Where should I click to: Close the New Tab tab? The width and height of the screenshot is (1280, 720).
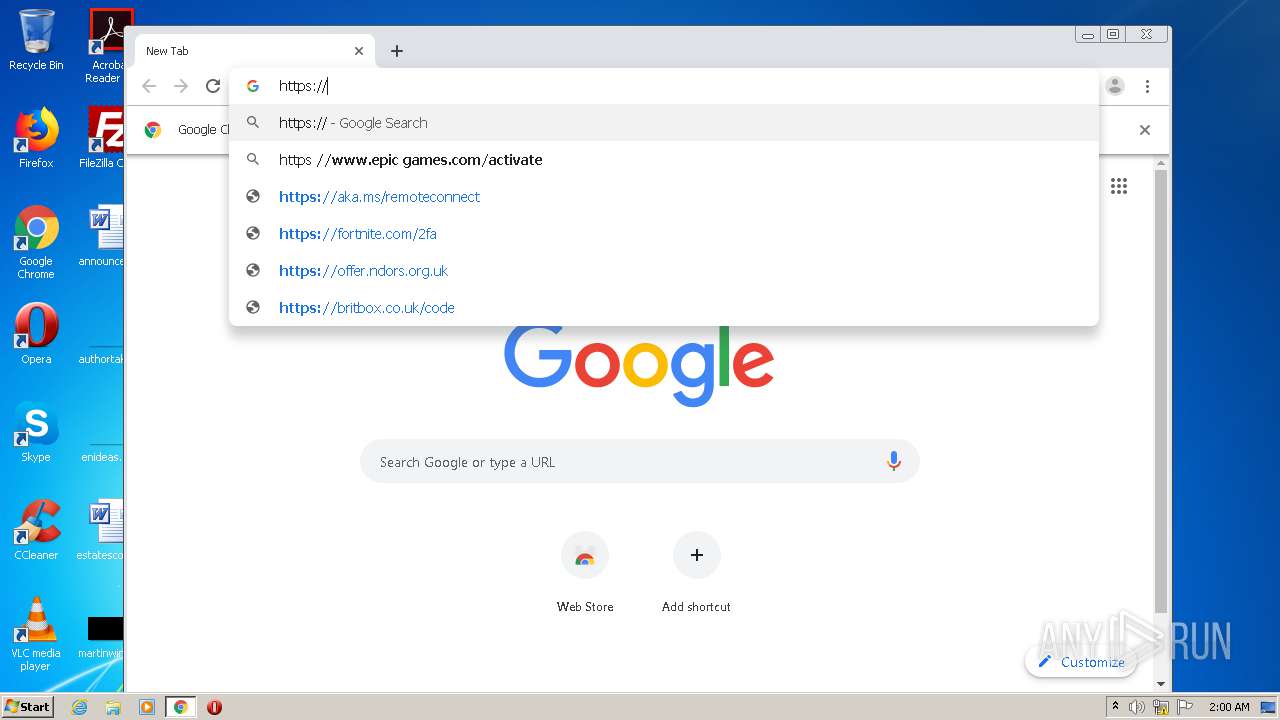[x=359, y=51]
